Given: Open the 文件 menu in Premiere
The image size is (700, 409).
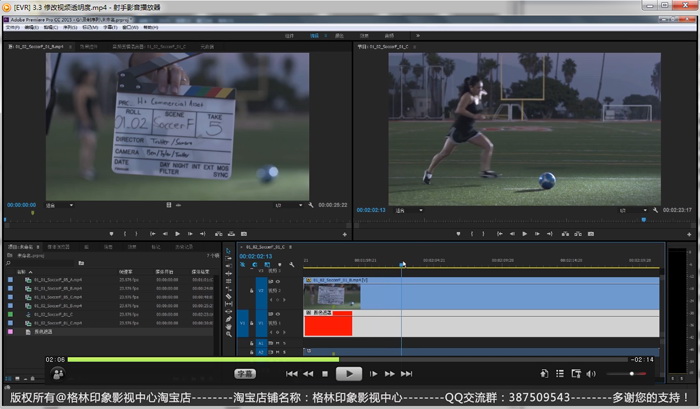Looking at the screenshot, I should point(12,27).
